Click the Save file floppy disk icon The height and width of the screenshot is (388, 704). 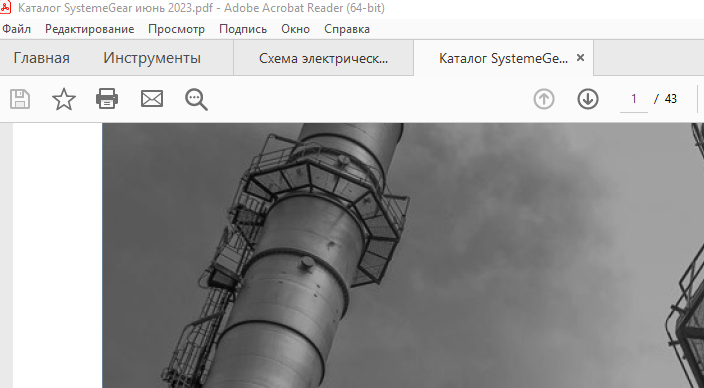pos(20,99)
